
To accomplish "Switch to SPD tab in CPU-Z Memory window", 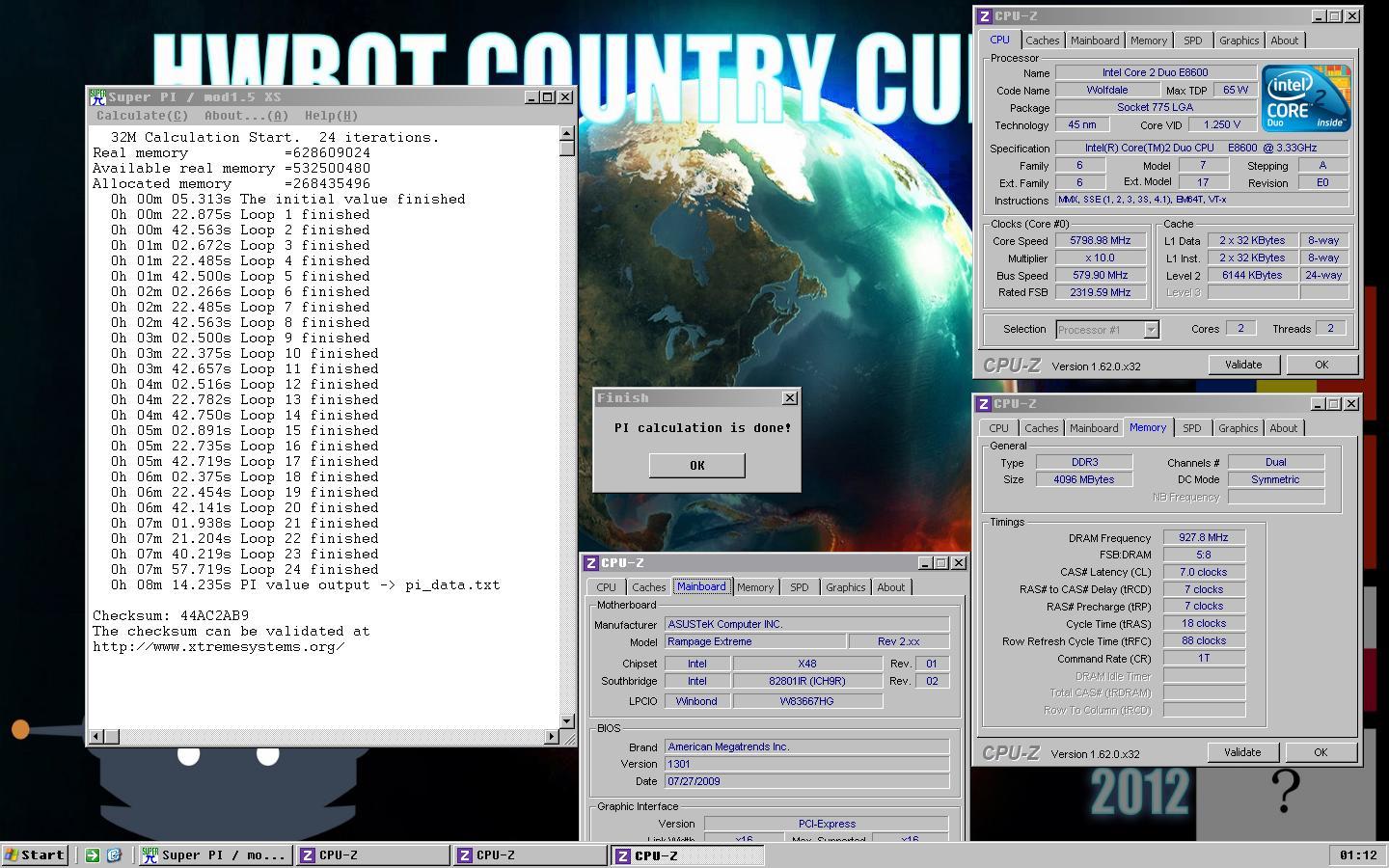I will coord(1192,428).
